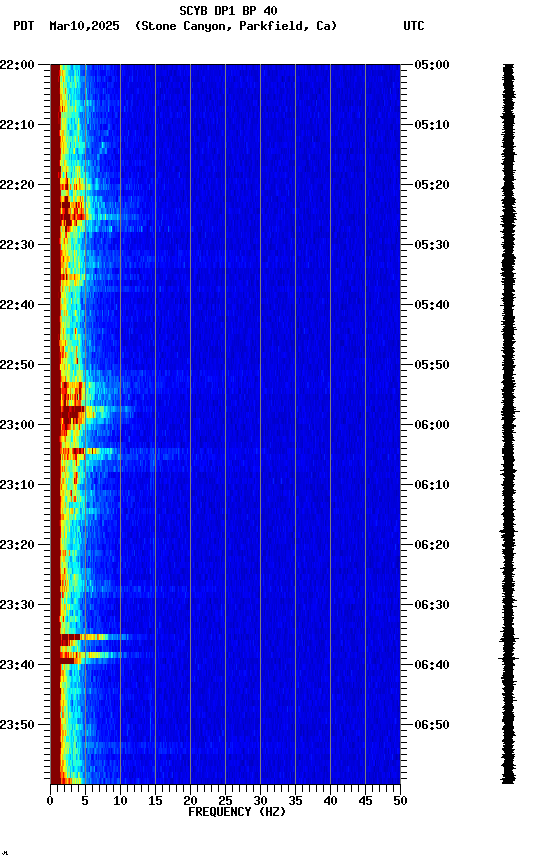Click the "30" frequency axis label
This screenshot has width=552, height=864.
(x=260, y=801)
